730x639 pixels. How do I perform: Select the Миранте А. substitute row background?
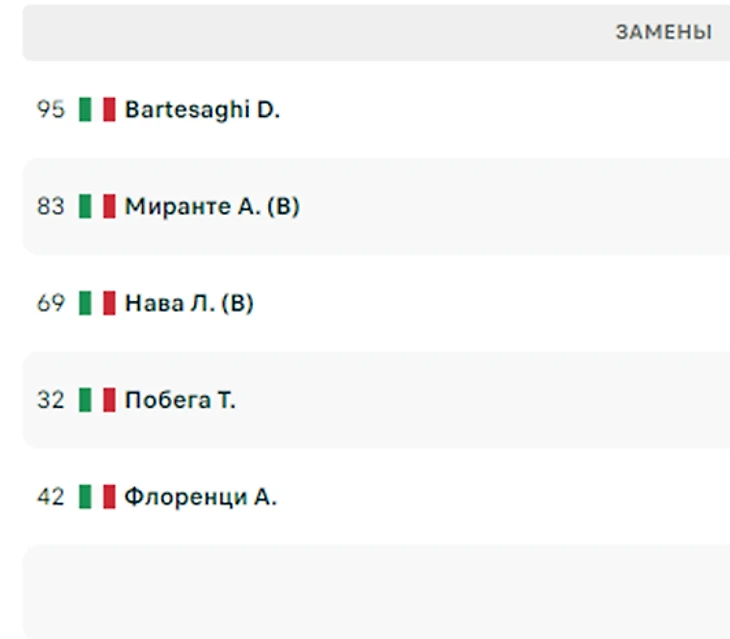click(x=500, y=207)
